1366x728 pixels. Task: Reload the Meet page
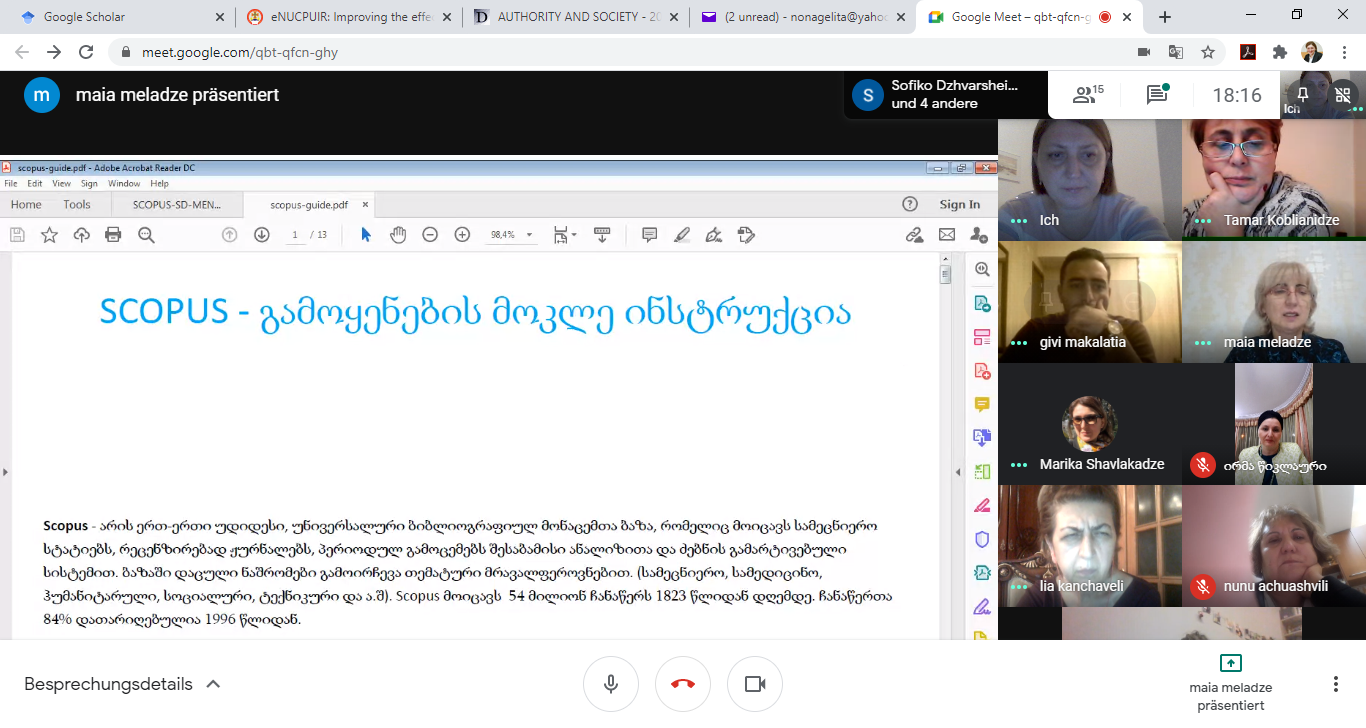coord(86,52)
